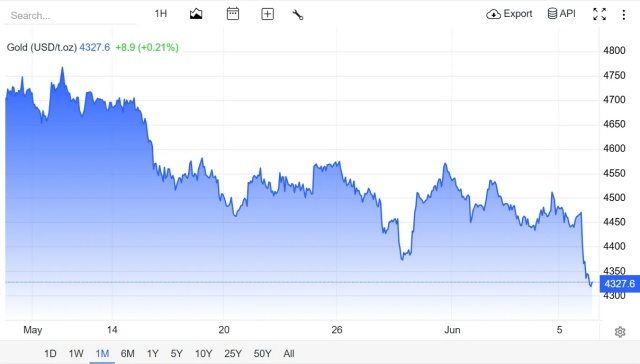The width and height of the screenshot is (640, 364).
Task: Select the 5Y time range
Action: 176,353
